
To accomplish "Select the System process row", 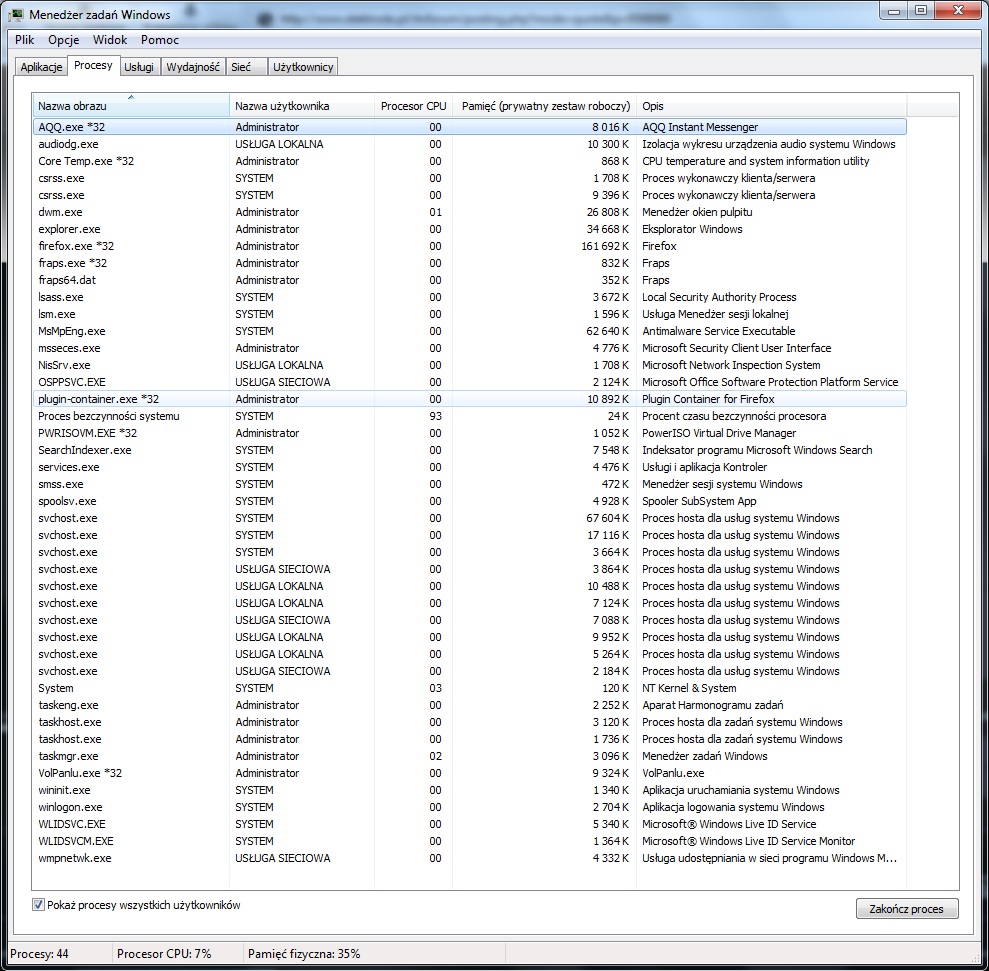I will (469, 688).
